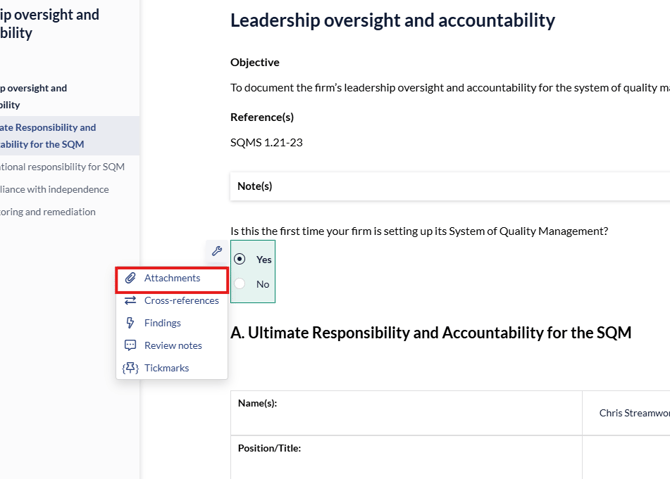Click the Review notes speech bubble icon
This screenshot has height=479, width=670.
click(x=130, y=345)
